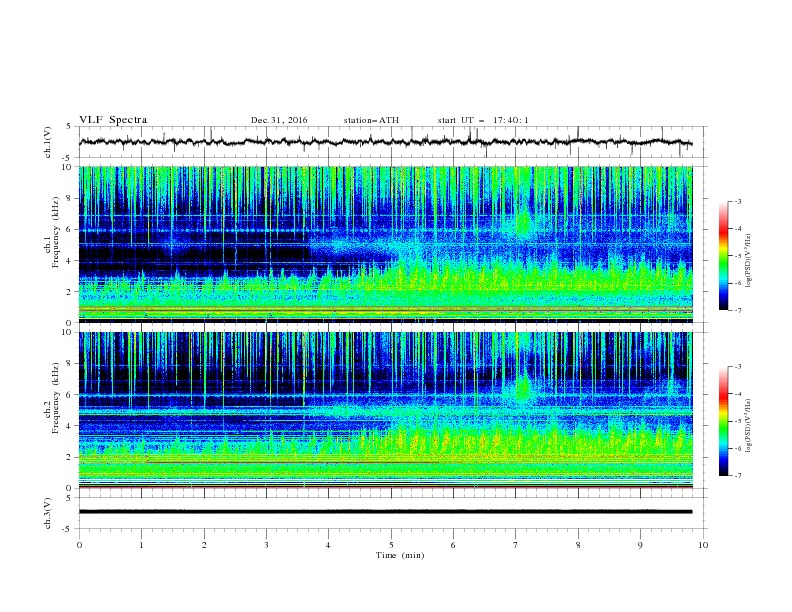Click the "VLF Spectra" plot title
Screen dimensions: 792x612
tap(113, 120)
